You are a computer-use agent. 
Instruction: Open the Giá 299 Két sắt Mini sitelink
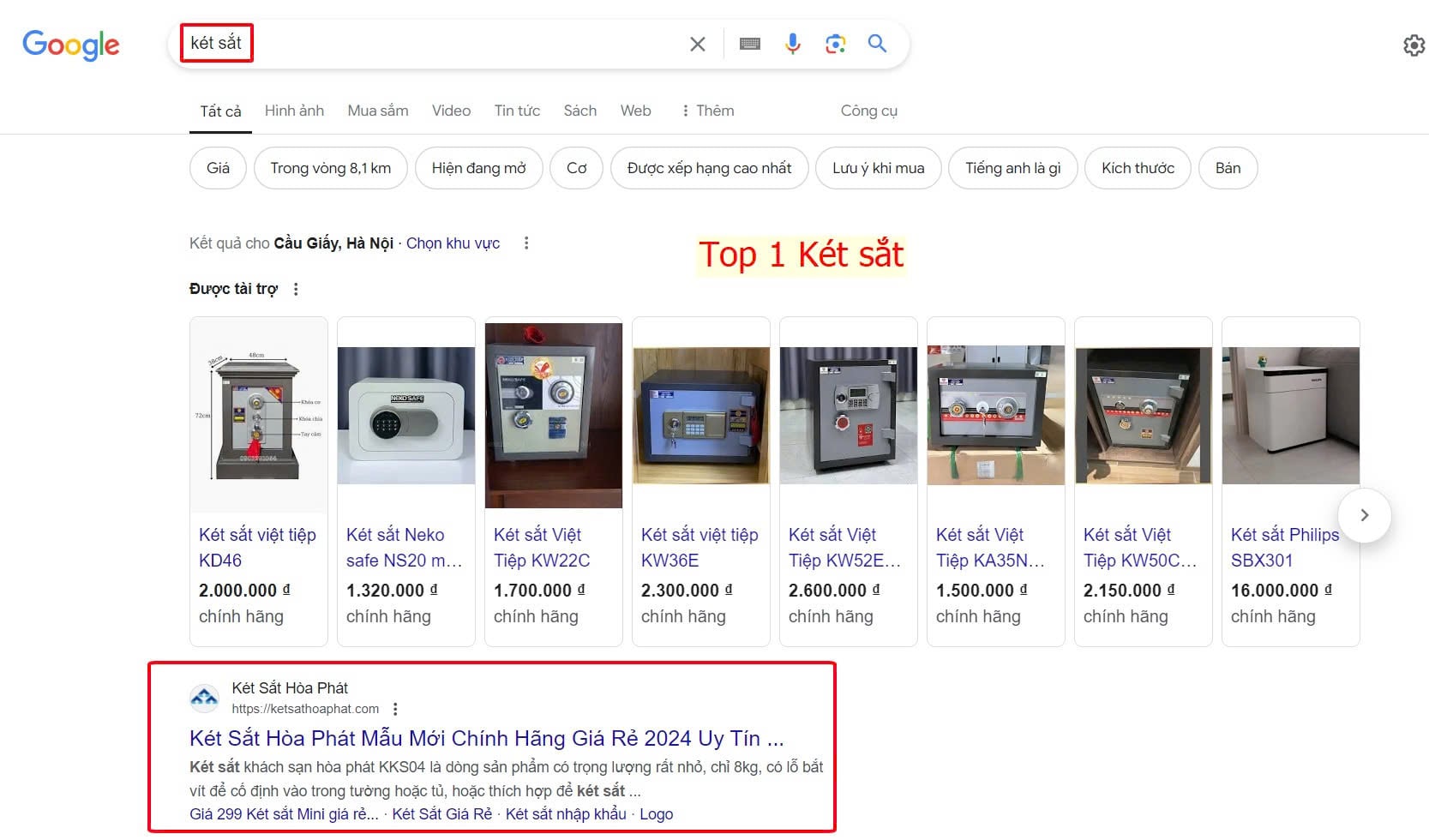click(x=284, y=814)
